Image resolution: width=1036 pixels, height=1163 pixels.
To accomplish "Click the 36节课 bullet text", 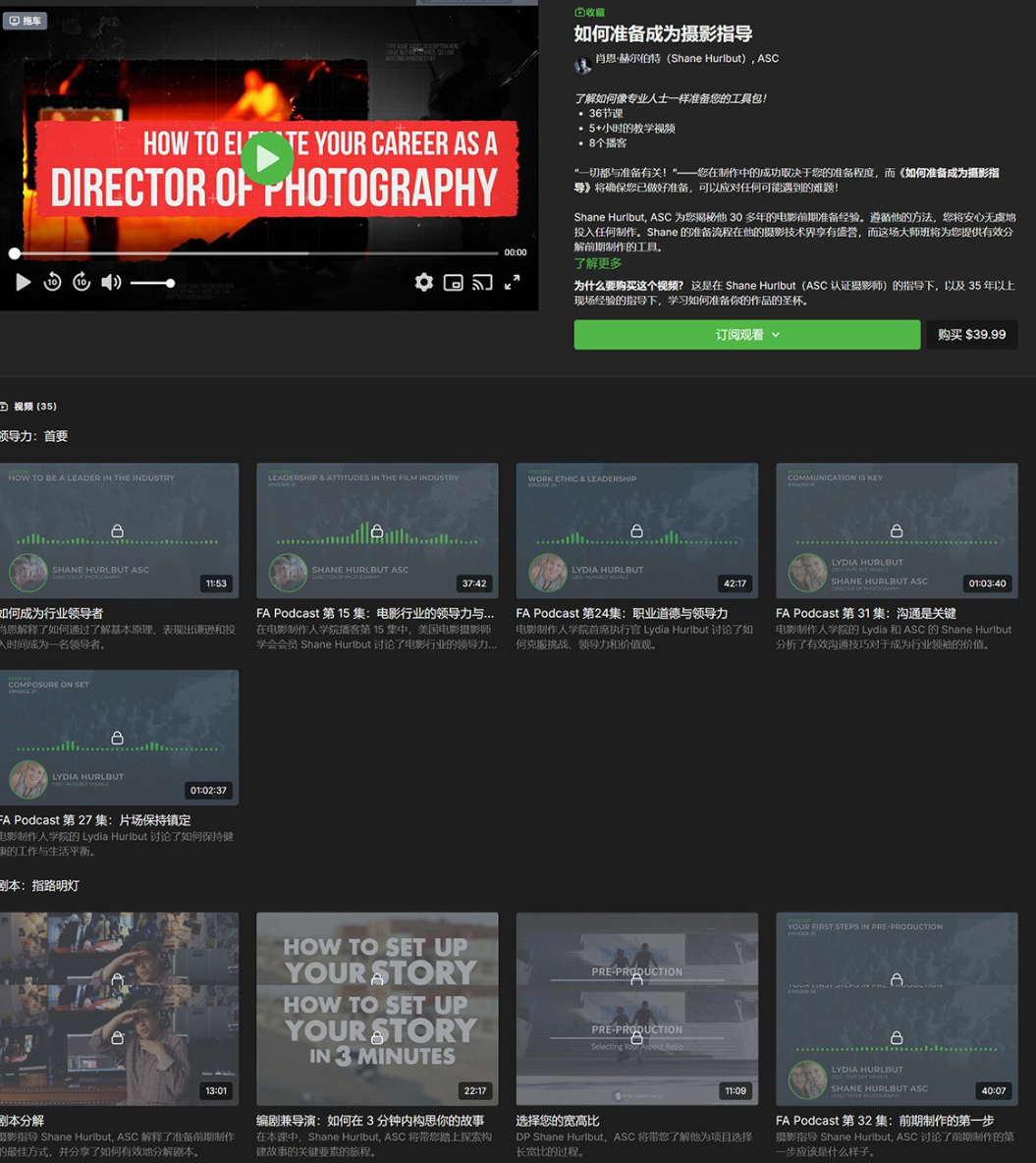I will click(606, 114).
